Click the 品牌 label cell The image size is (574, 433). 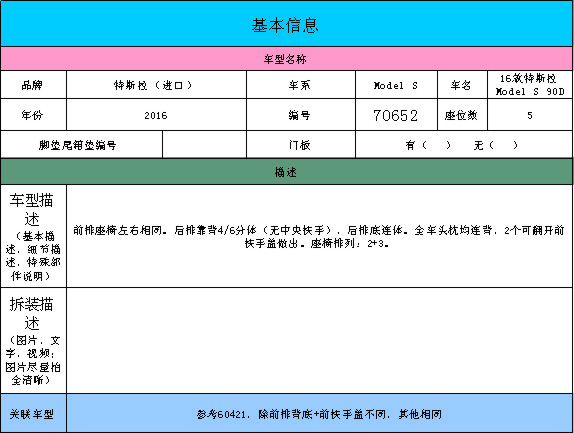33,85
